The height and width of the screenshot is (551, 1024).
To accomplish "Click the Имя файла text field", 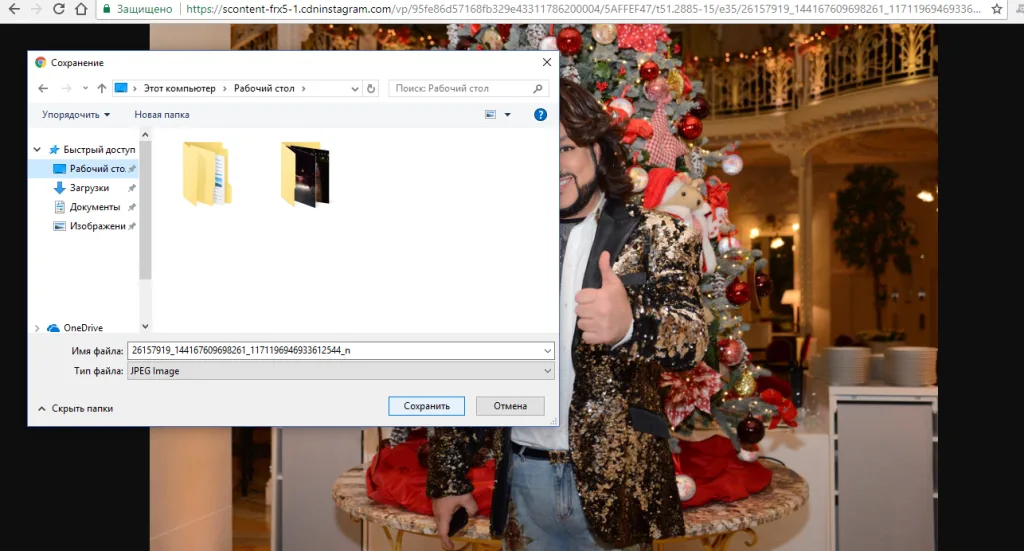I will 341,351.
